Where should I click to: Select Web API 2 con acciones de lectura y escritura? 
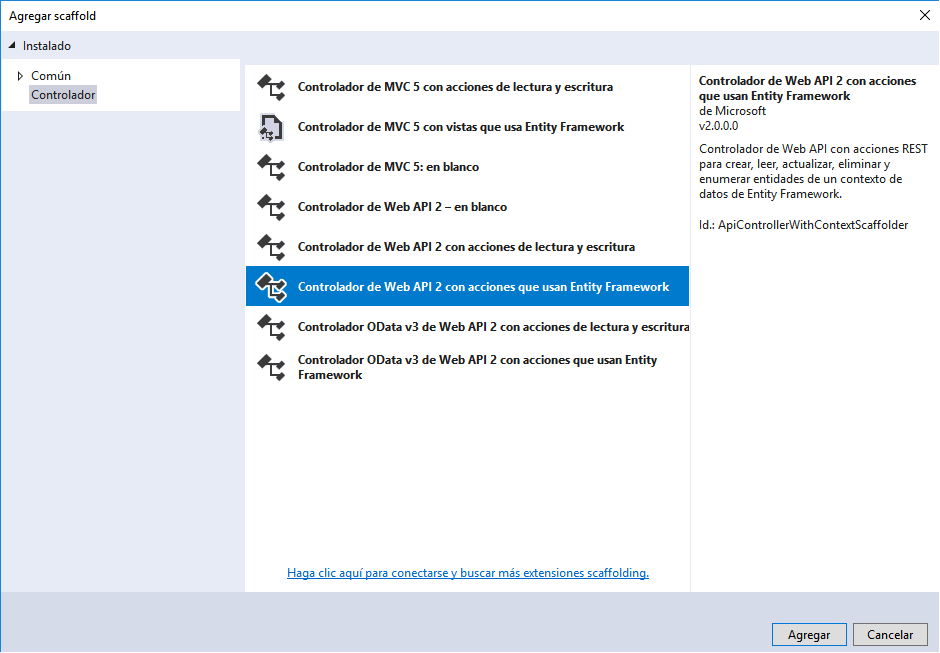(467, 247)
